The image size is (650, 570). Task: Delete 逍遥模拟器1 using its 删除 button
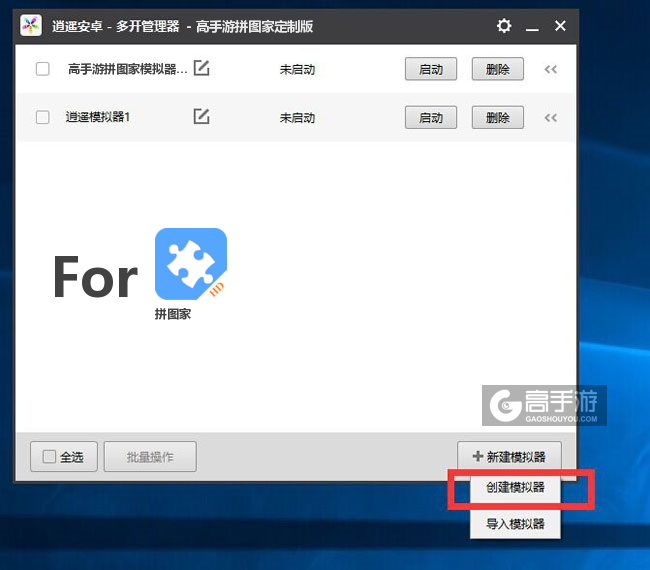tap(497, 117)
